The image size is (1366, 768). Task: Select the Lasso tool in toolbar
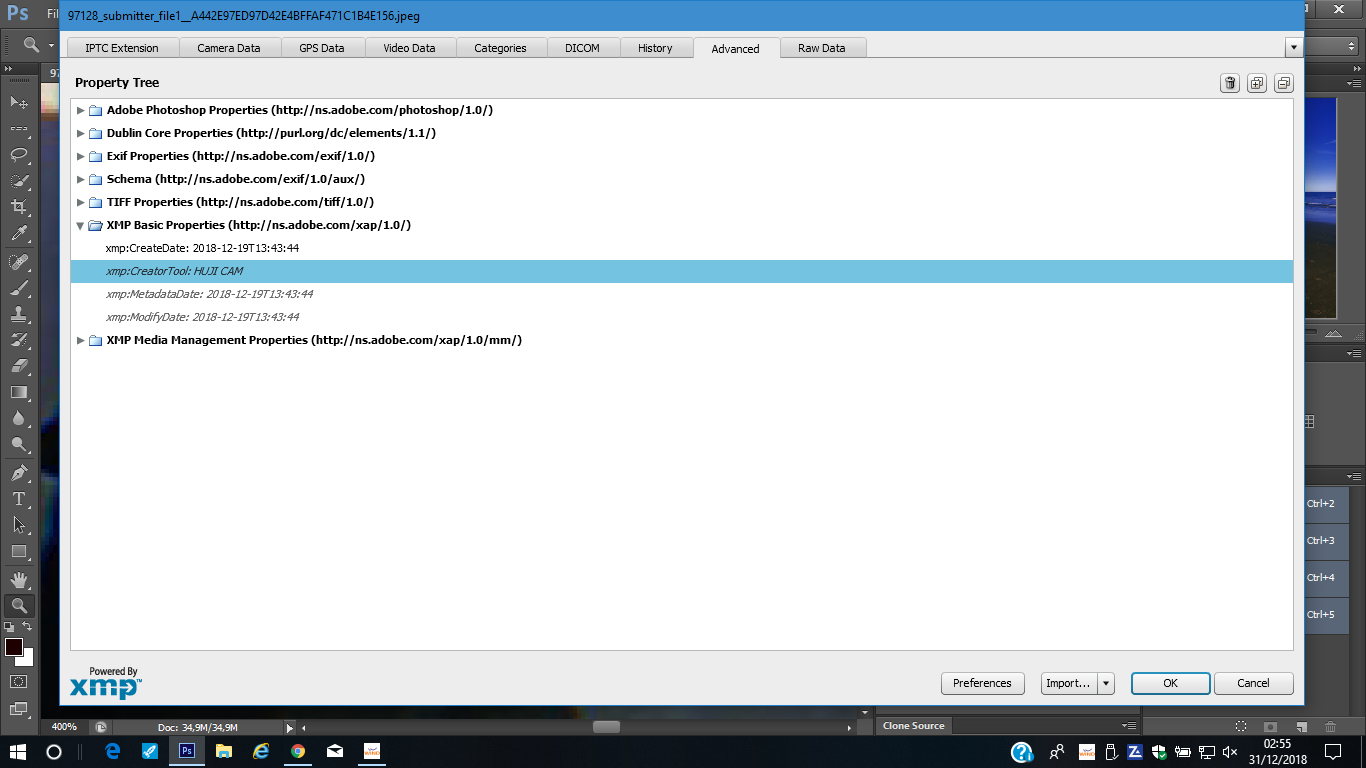click(19, 155)
